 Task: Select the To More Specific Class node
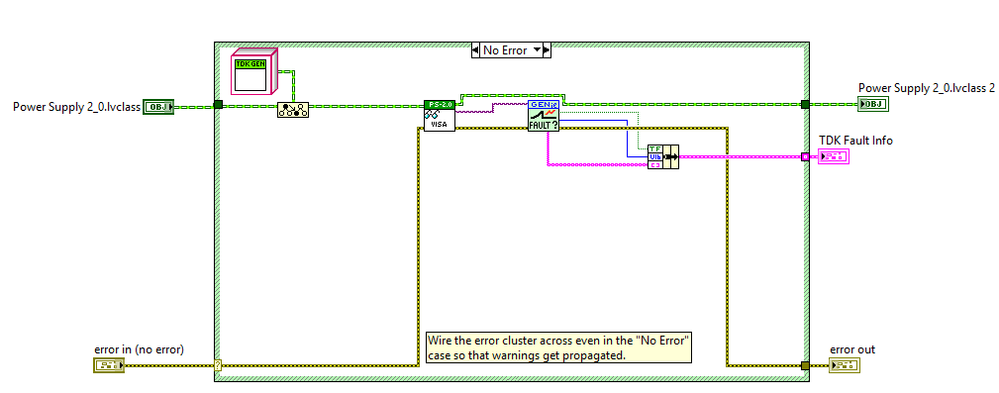pyautogui.click(x=293, y=110)
